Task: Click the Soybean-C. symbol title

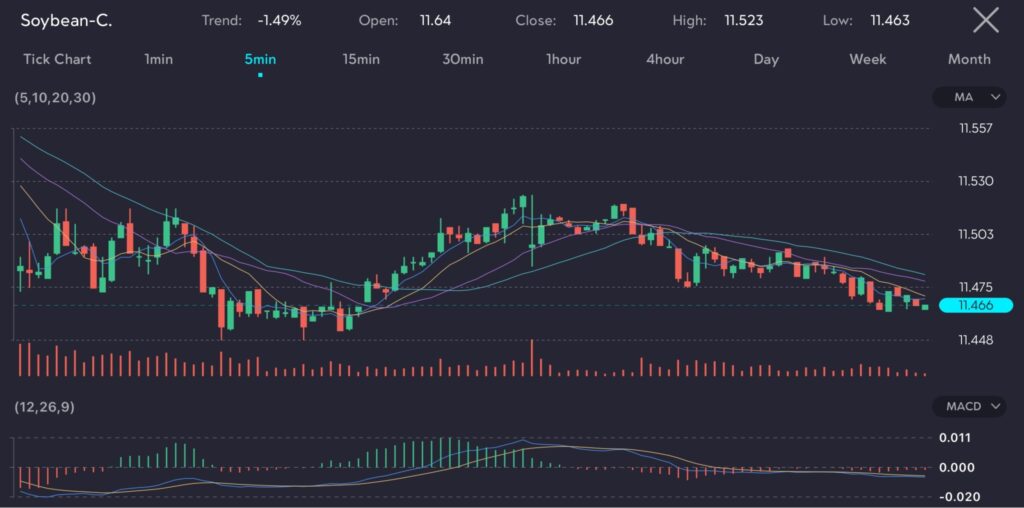Action: 66,20
